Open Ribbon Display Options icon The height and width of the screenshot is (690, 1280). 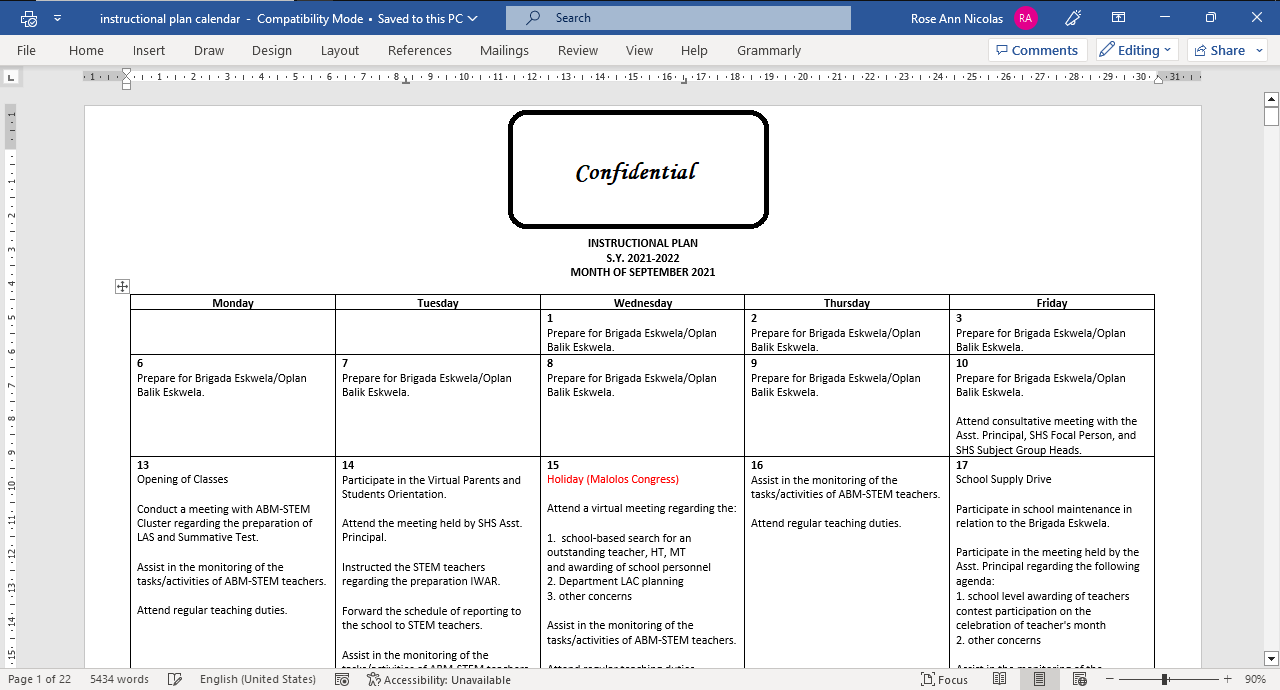[1119, 18]
